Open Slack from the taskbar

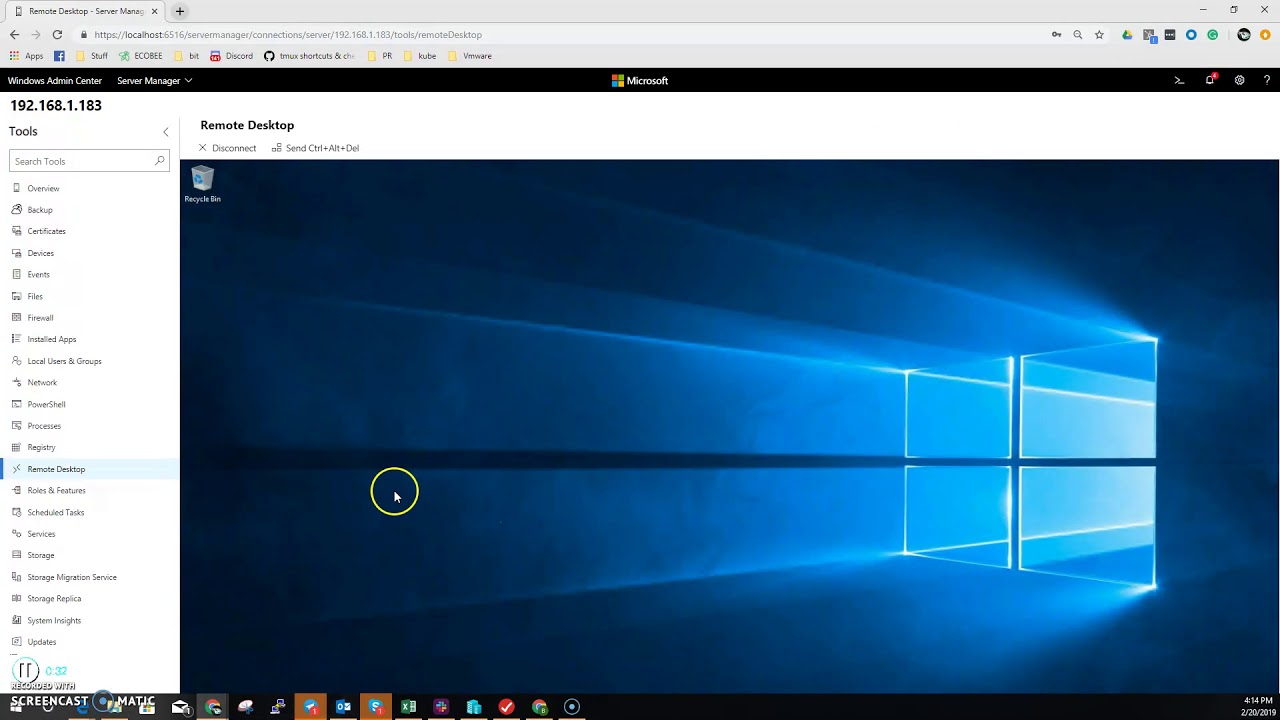441,707
